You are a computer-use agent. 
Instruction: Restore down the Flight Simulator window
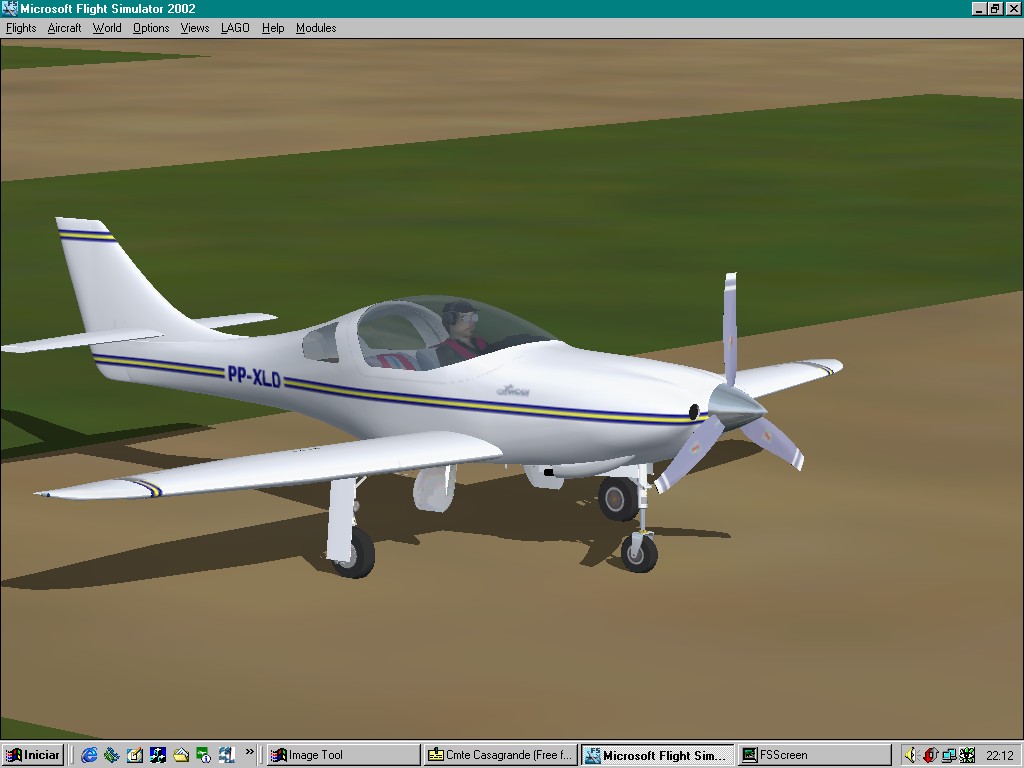click(x=994, y=8)
